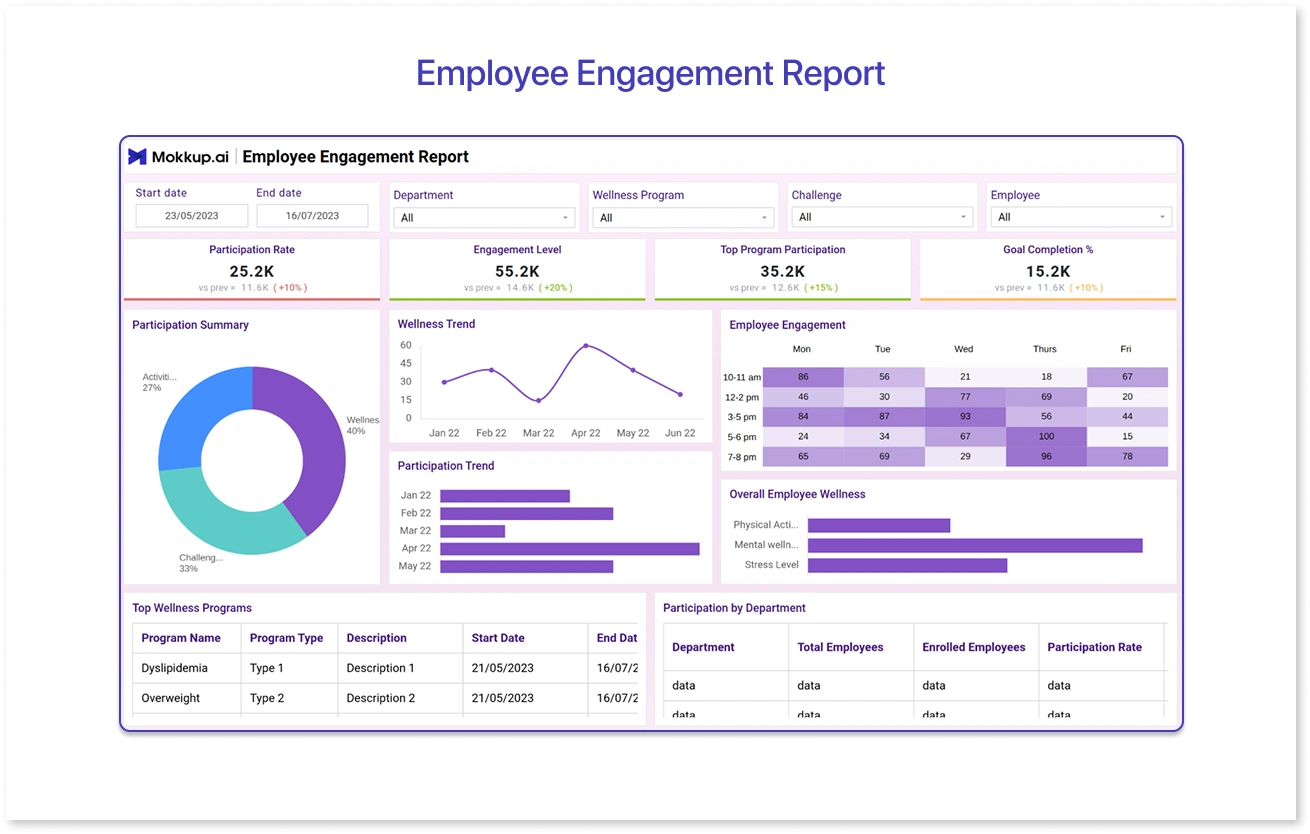Click heatmap cell 15 for Fri 5-6 pm
1310x834 pixels.
(1127, 437)
